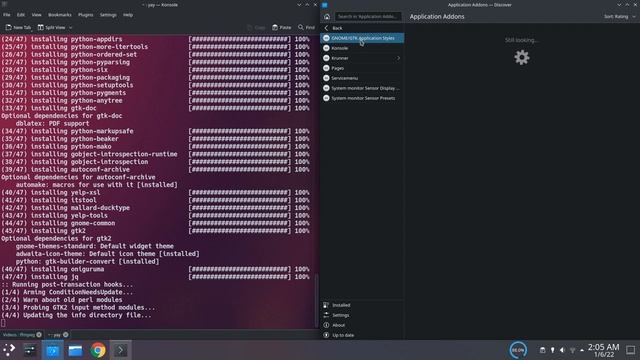Open the View menu in Konsole
This screenshot has height=360, width=640.
coord(36,15)
